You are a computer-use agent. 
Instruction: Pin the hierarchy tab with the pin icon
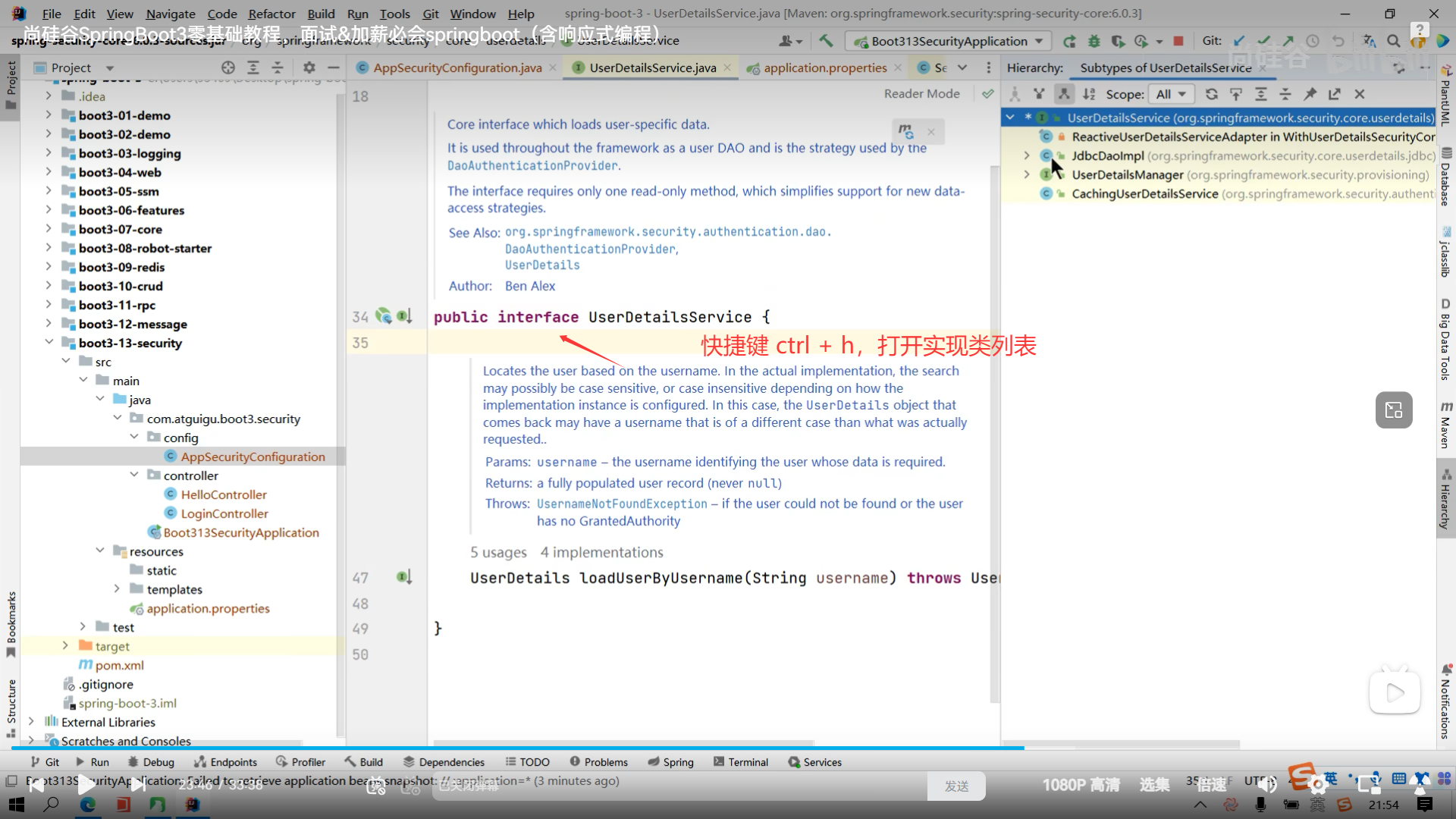(1310, 94)
